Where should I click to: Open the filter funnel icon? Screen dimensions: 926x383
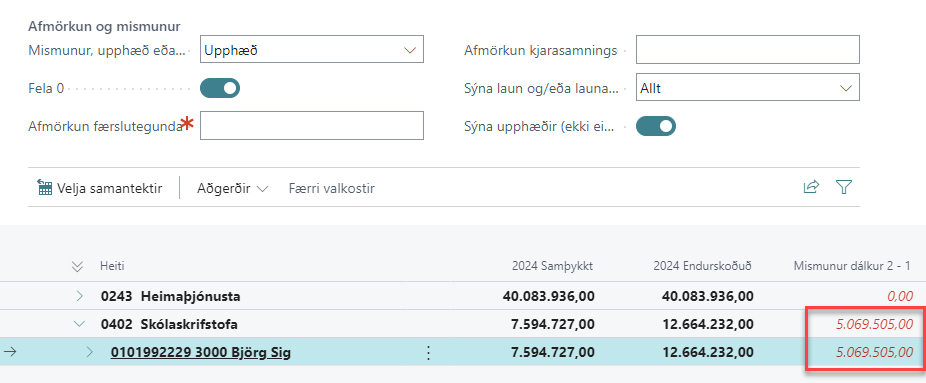pos(844,187)
